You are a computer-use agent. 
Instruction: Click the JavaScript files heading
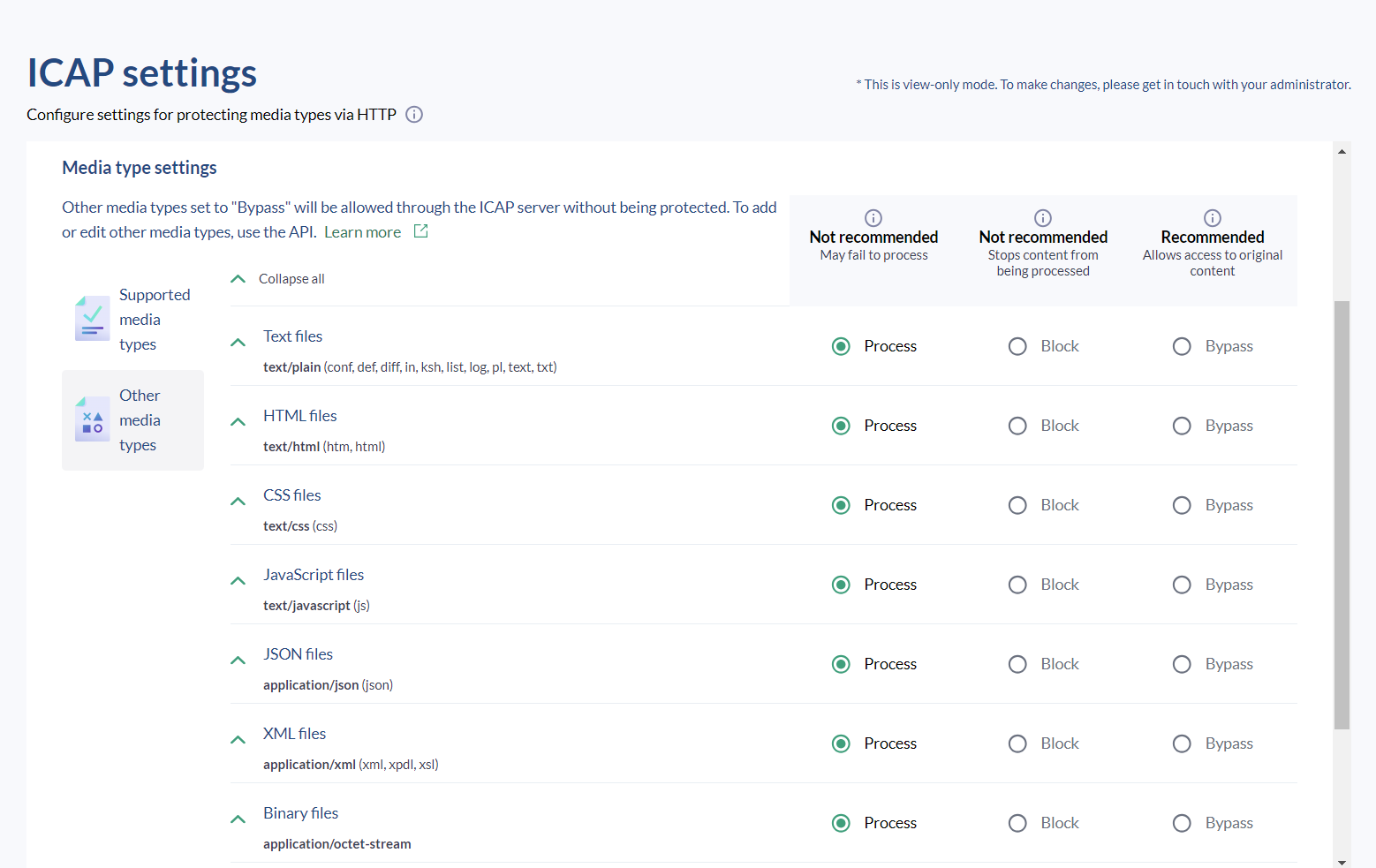click(x=314, y=575)
